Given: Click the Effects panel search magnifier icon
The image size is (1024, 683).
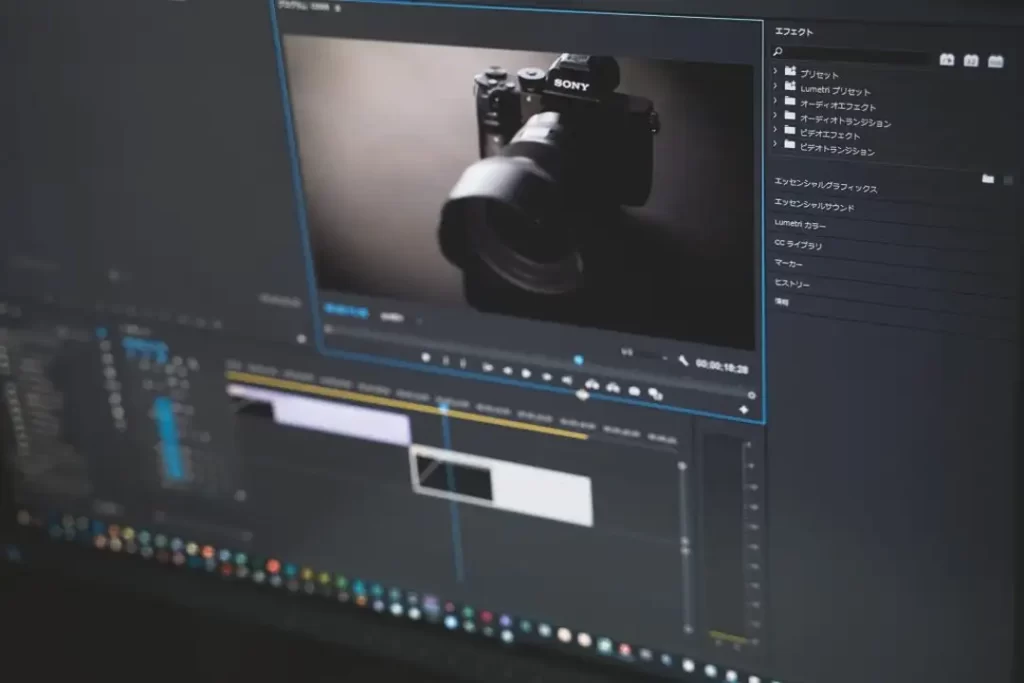Looking at the screenshot, I should click(x=778, y=51).
